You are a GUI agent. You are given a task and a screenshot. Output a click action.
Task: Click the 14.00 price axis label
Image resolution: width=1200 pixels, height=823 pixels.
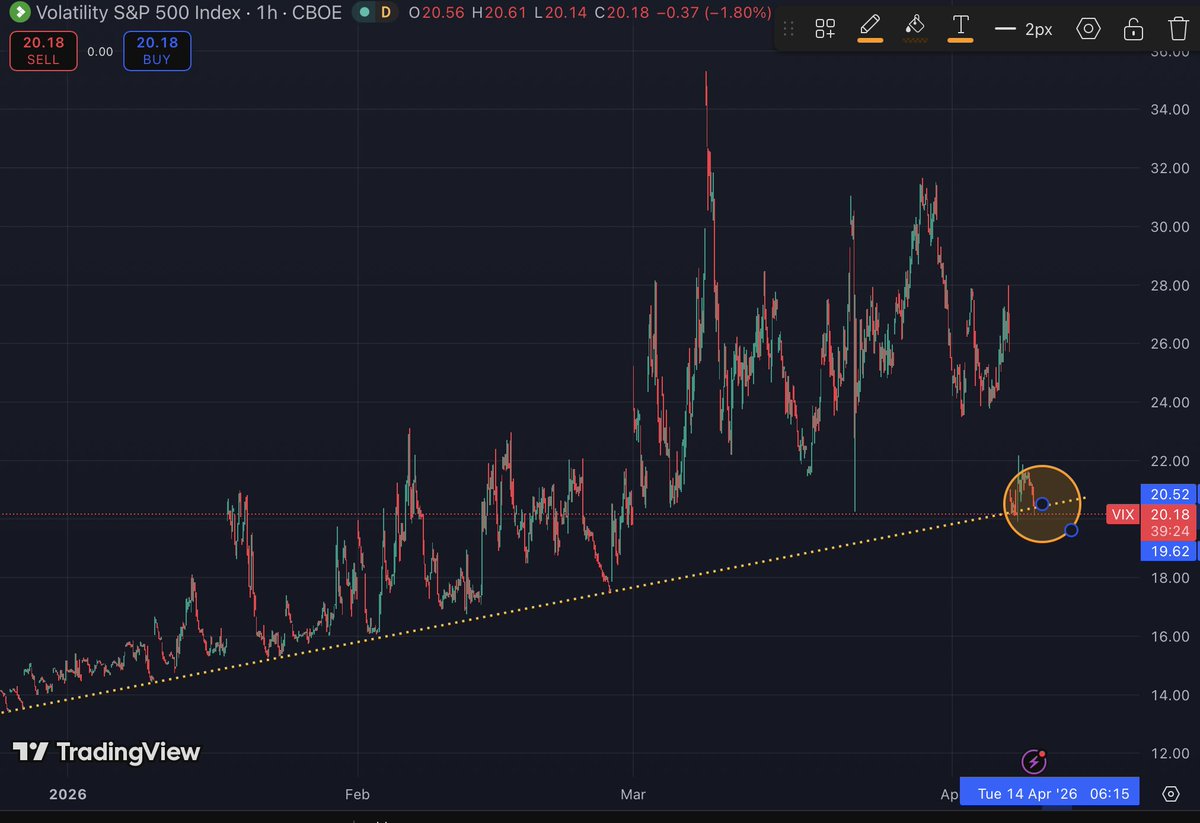pyautogui.click(x=1168, y=695)
